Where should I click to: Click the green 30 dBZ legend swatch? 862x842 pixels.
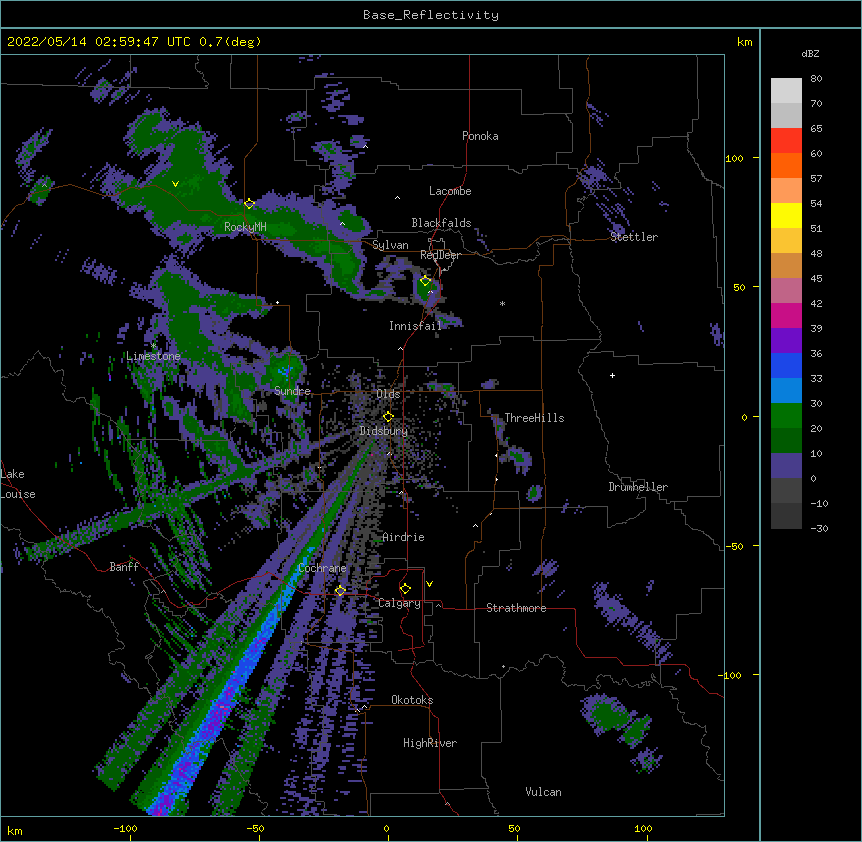tap(786, 416)
